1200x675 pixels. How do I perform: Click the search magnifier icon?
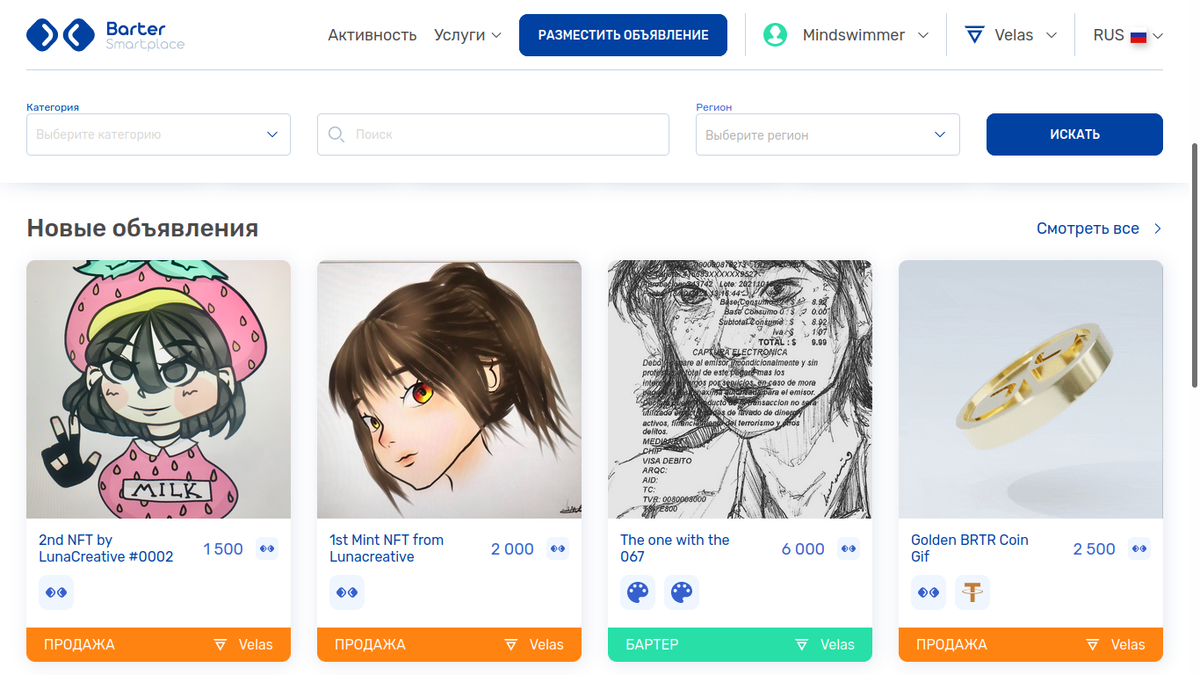pos(336,134)
